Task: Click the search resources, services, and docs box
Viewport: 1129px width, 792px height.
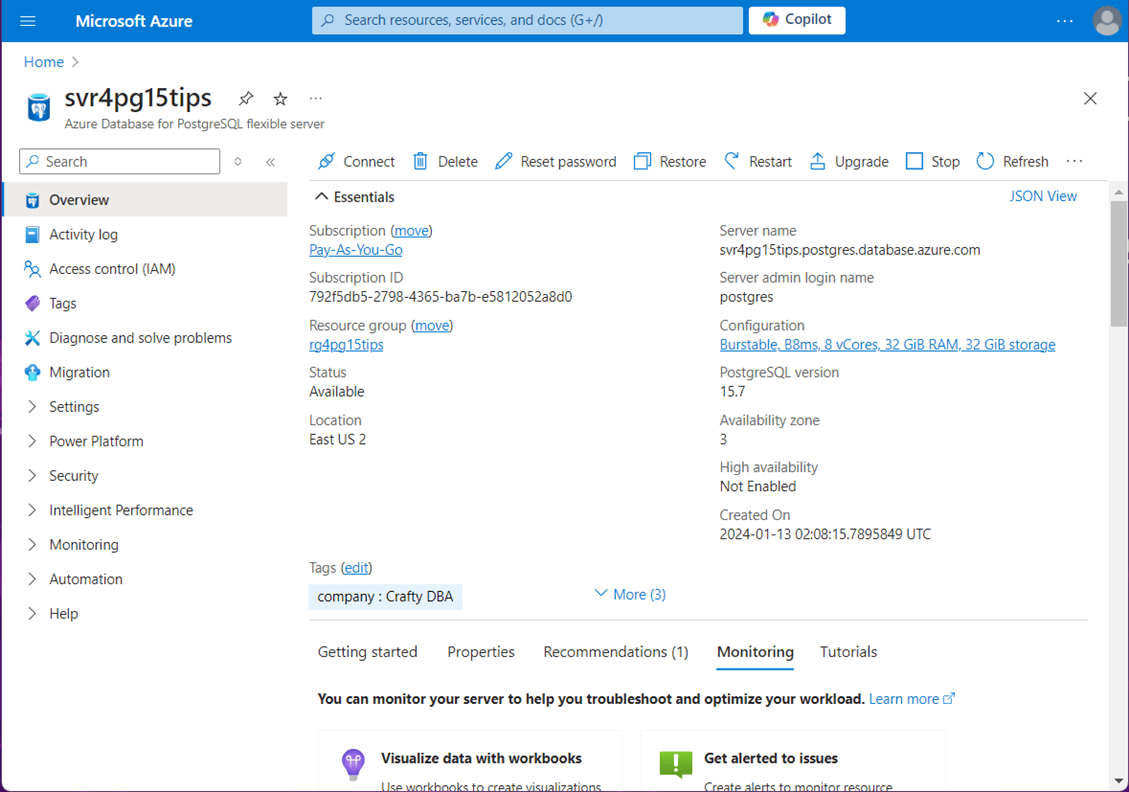Action: pyautogui.click(x=527, y=20)
